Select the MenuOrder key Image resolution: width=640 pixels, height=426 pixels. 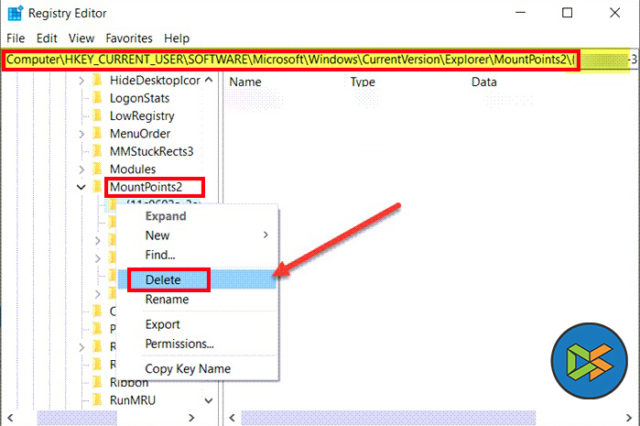(x=140, y=134)
